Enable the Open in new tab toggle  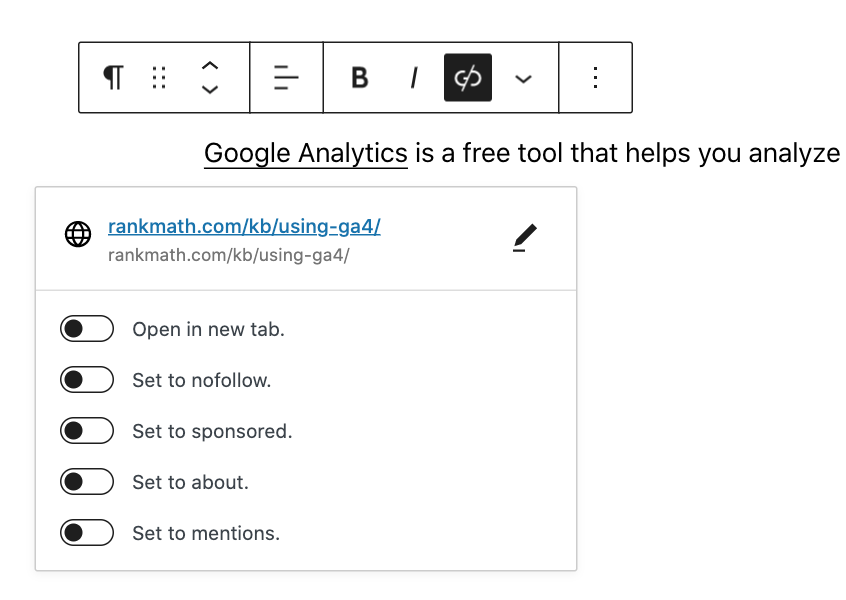87,329
